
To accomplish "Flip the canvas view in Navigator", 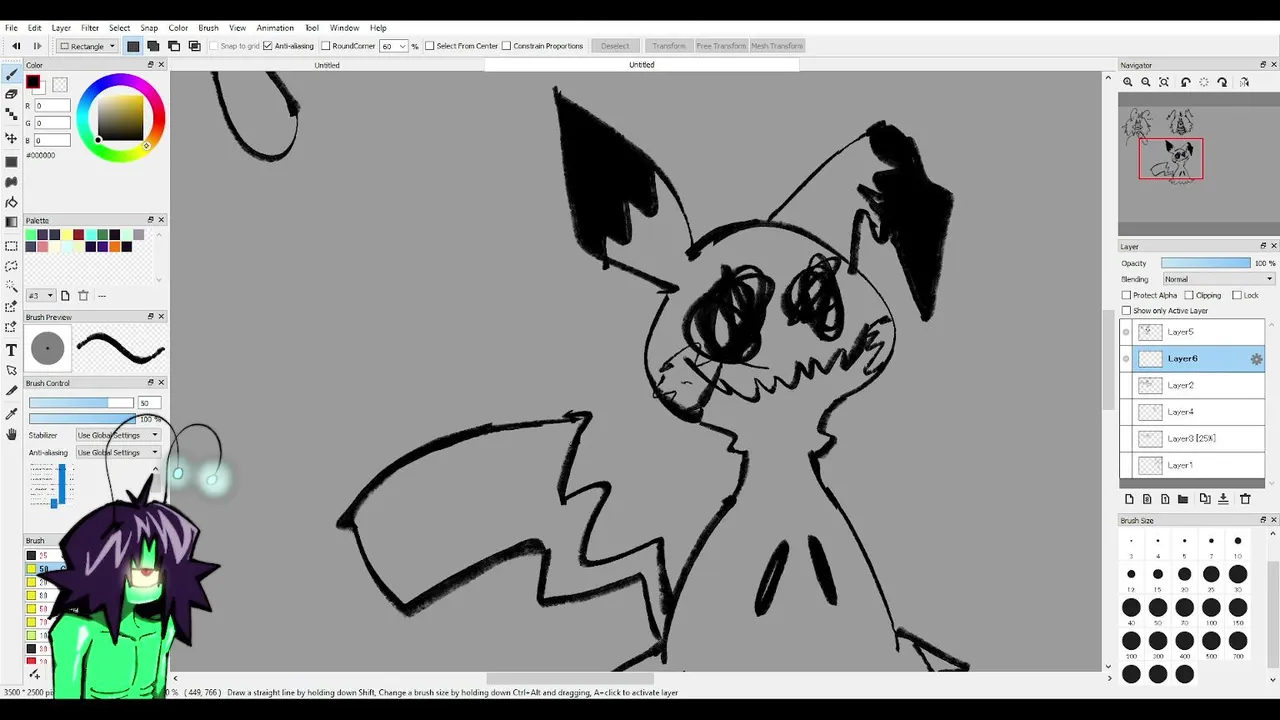I will click(x=1244, y=82).
